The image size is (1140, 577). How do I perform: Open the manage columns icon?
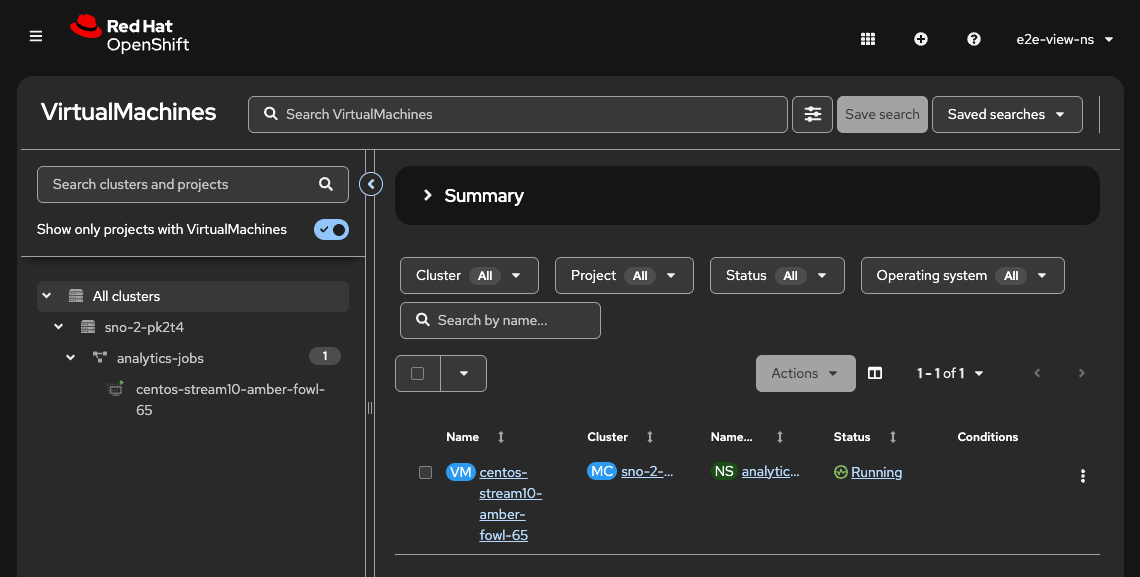click(875, 373)
